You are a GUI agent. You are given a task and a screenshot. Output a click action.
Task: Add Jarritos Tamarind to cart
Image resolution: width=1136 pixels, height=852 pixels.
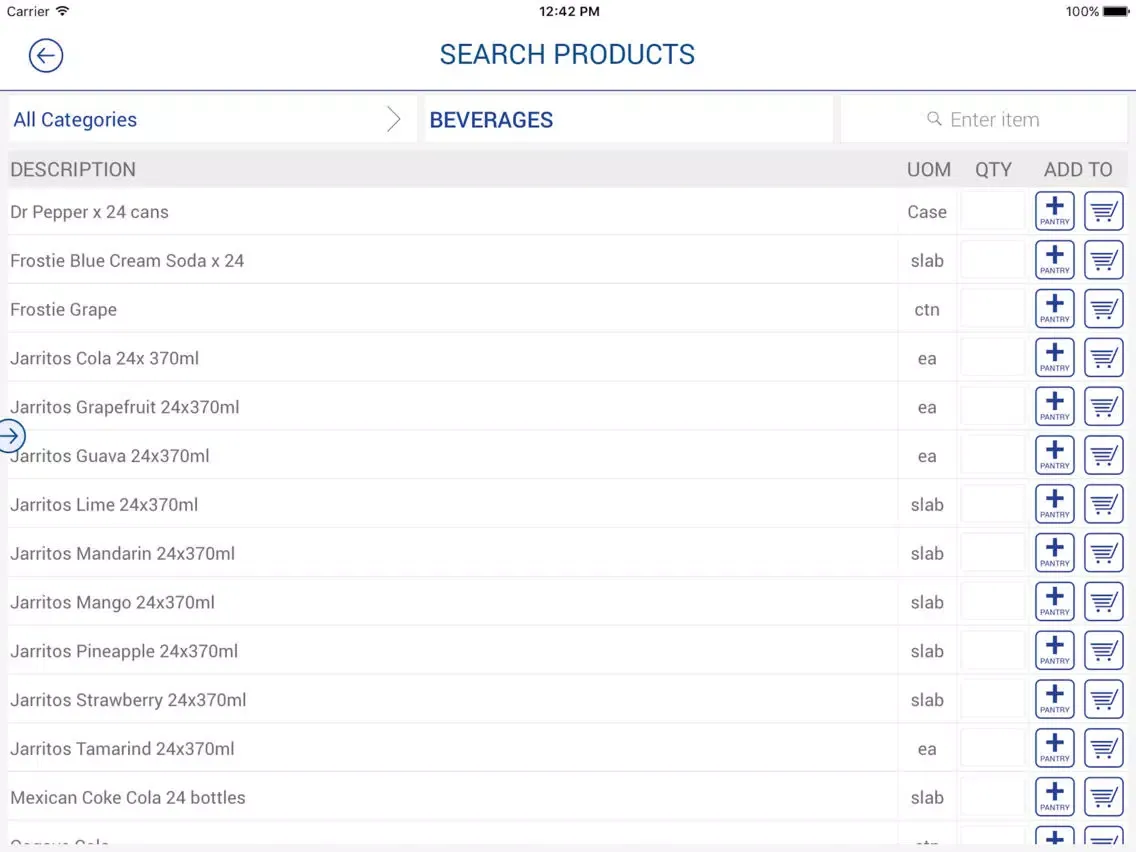1103,748
